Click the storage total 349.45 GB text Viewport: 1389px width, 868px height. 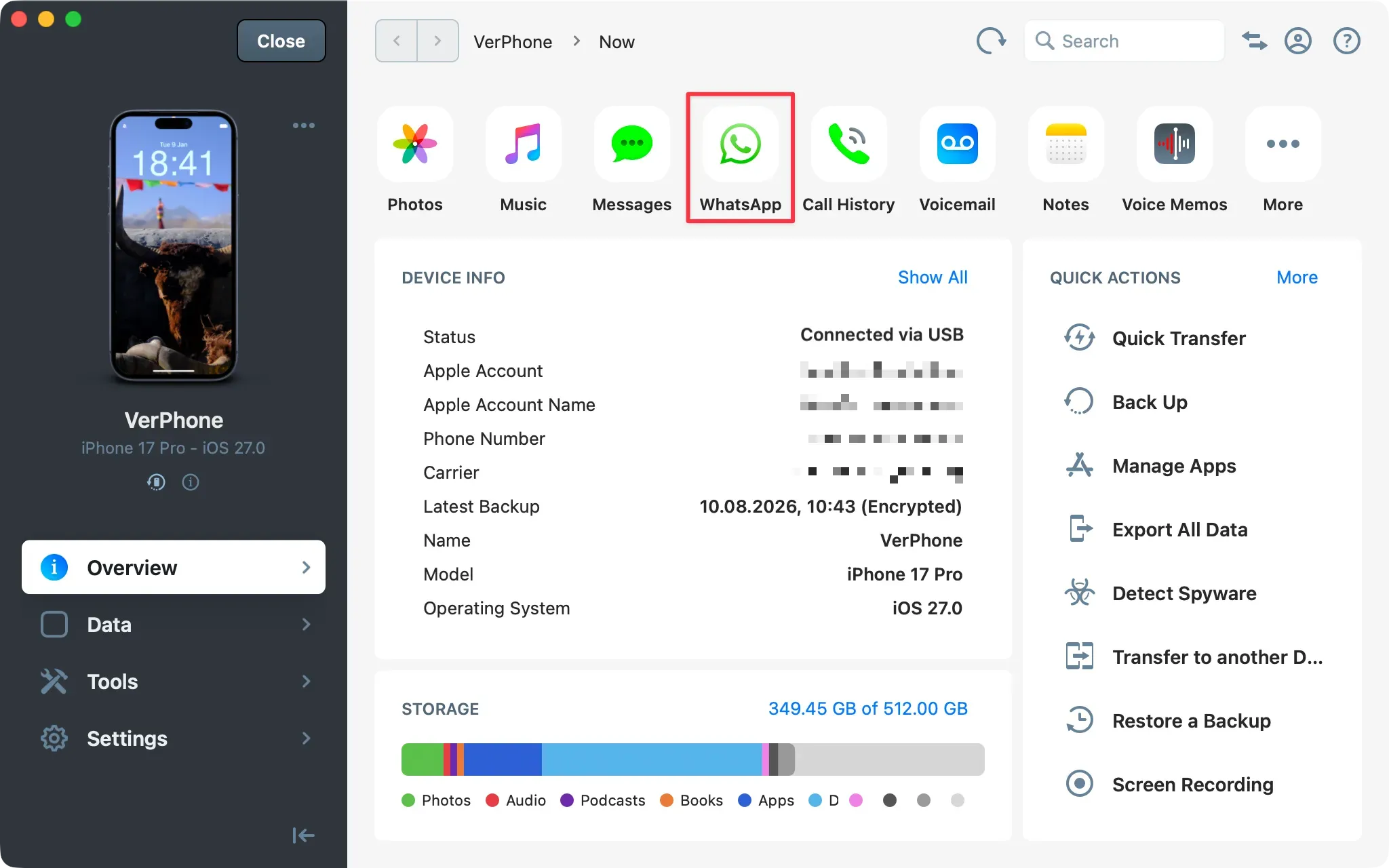(x=867, y=709)
